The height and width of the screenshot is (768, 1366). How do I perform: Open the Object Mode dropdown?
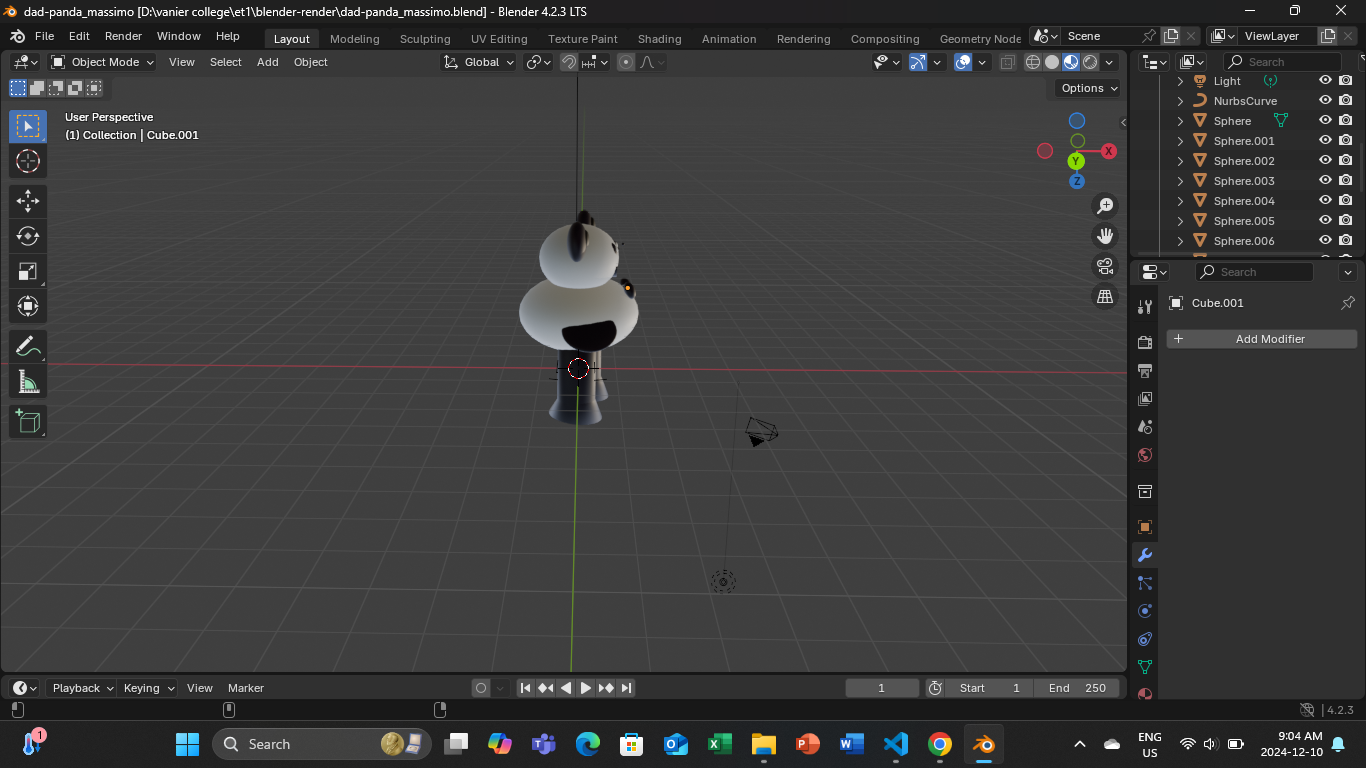point(103,62)
